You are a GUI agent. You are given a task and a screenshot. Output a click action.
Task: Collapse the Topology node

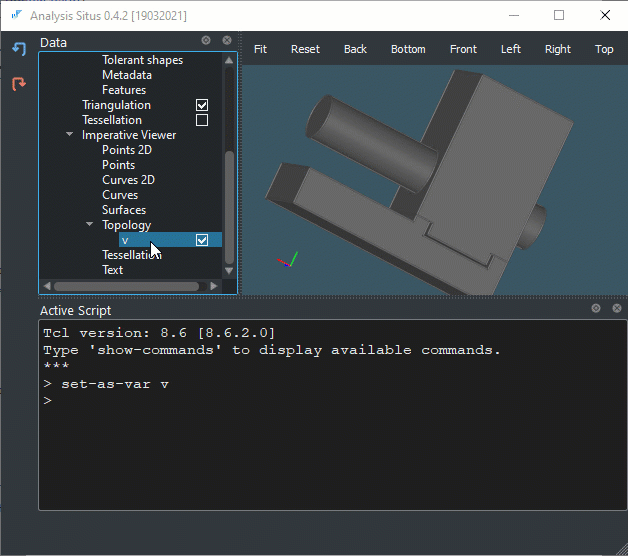click(x=90, y=224)
